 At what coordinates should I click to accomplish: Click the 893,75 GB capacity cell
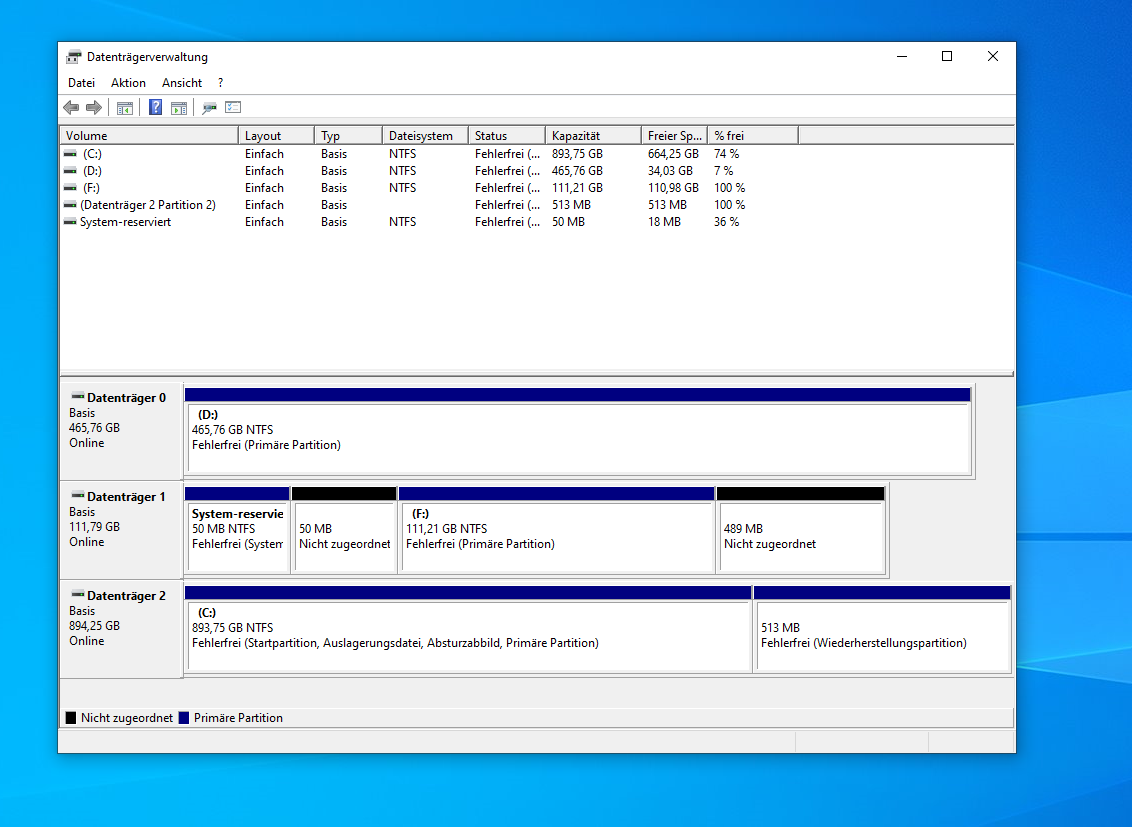(577, 154)
